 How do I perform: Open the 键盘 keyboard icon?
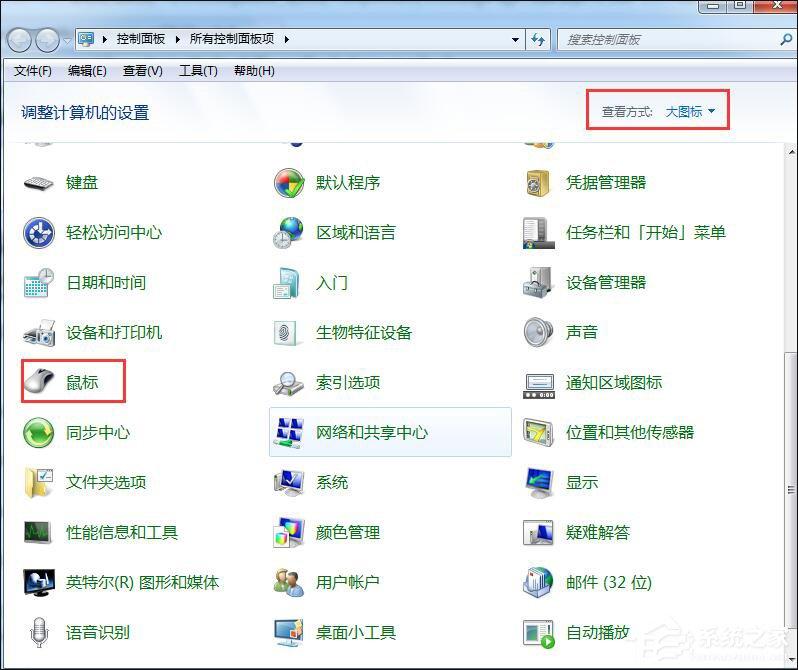point(39,183)
